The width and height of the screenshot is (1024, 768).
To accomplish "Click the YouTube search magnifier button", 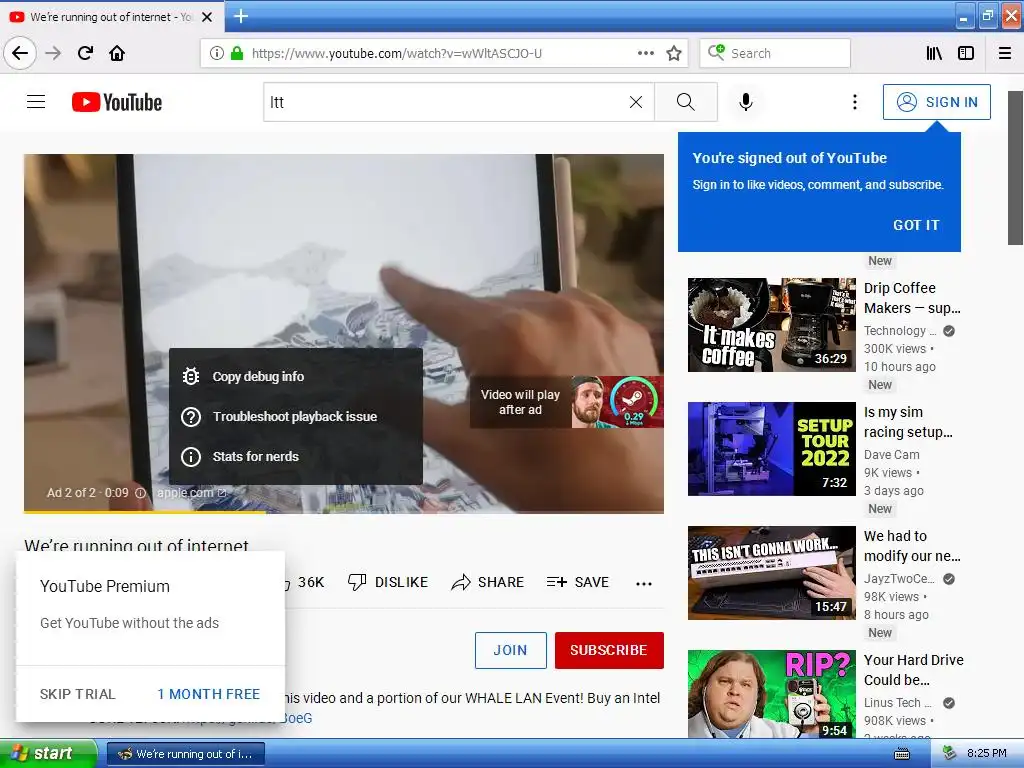I will [686, 102].
